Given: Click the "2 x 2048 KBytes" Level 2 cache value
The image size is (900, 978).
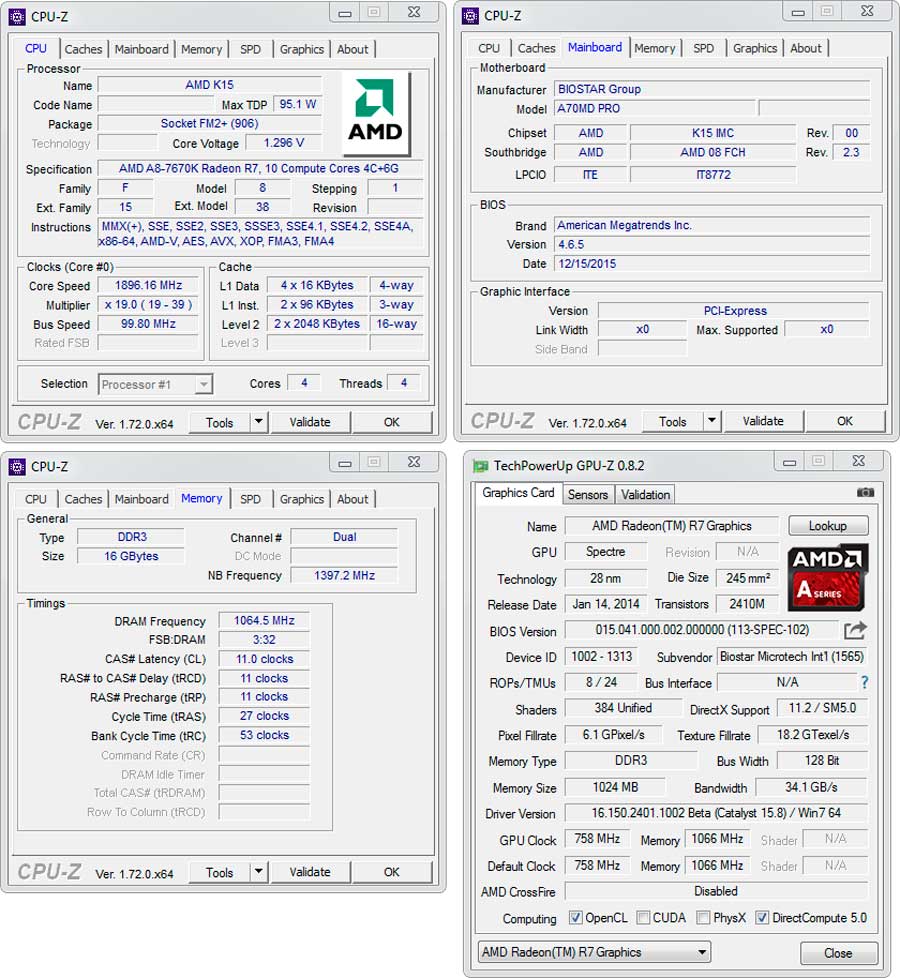Looking at the screenshot, I should pos(317,324).
